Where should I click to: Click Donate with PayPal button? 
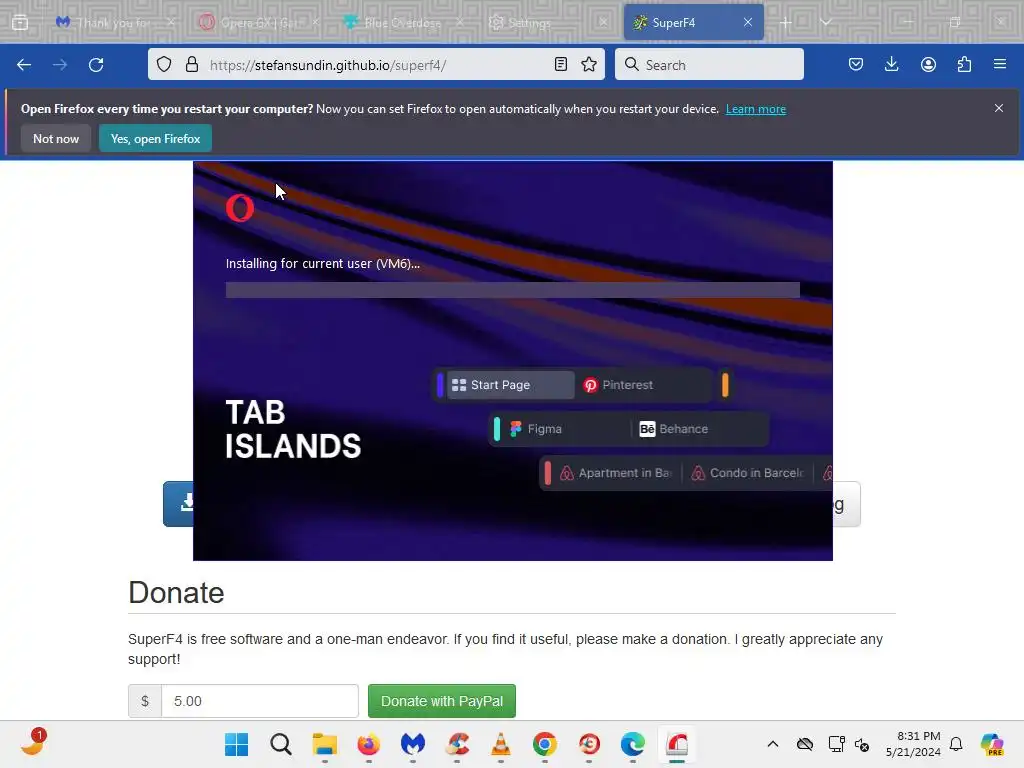click(441, 701)
